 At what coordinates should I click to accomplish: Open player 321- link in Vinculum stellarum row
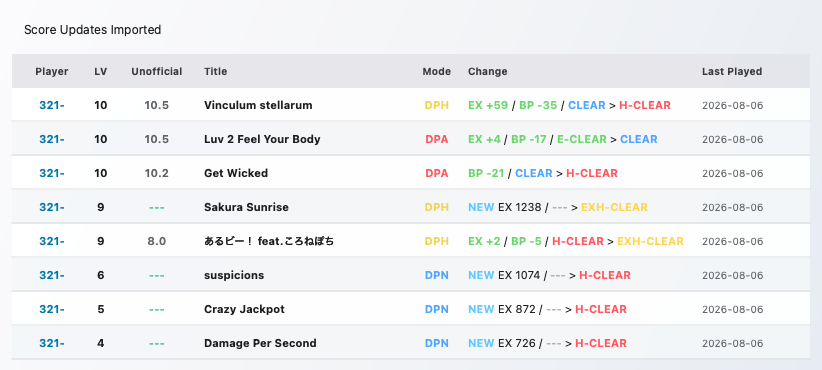pos(52,105)
